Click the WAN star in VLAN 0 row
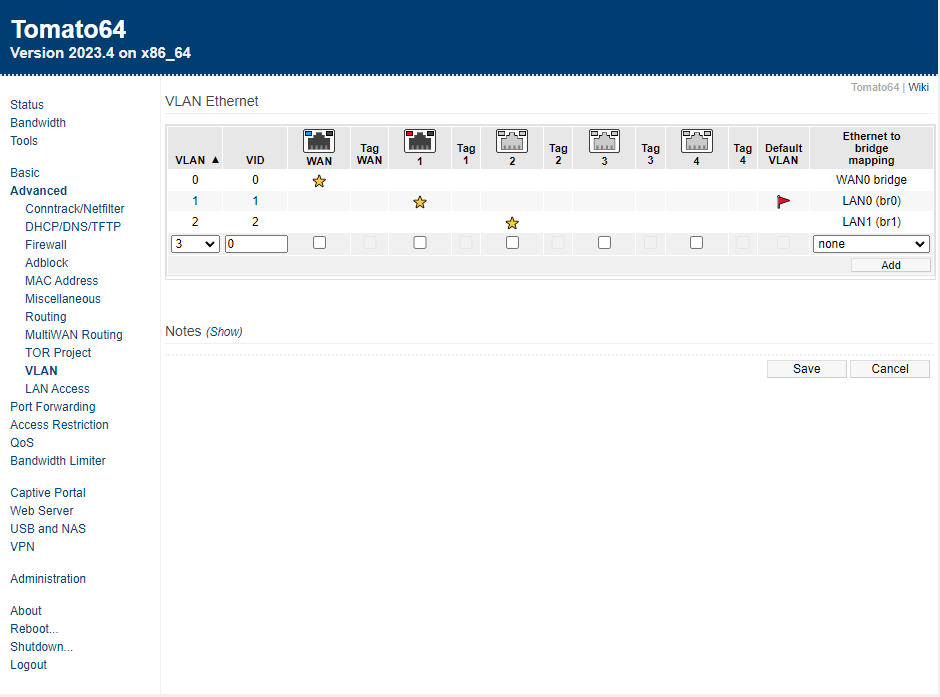 click(x=319, y=181)
